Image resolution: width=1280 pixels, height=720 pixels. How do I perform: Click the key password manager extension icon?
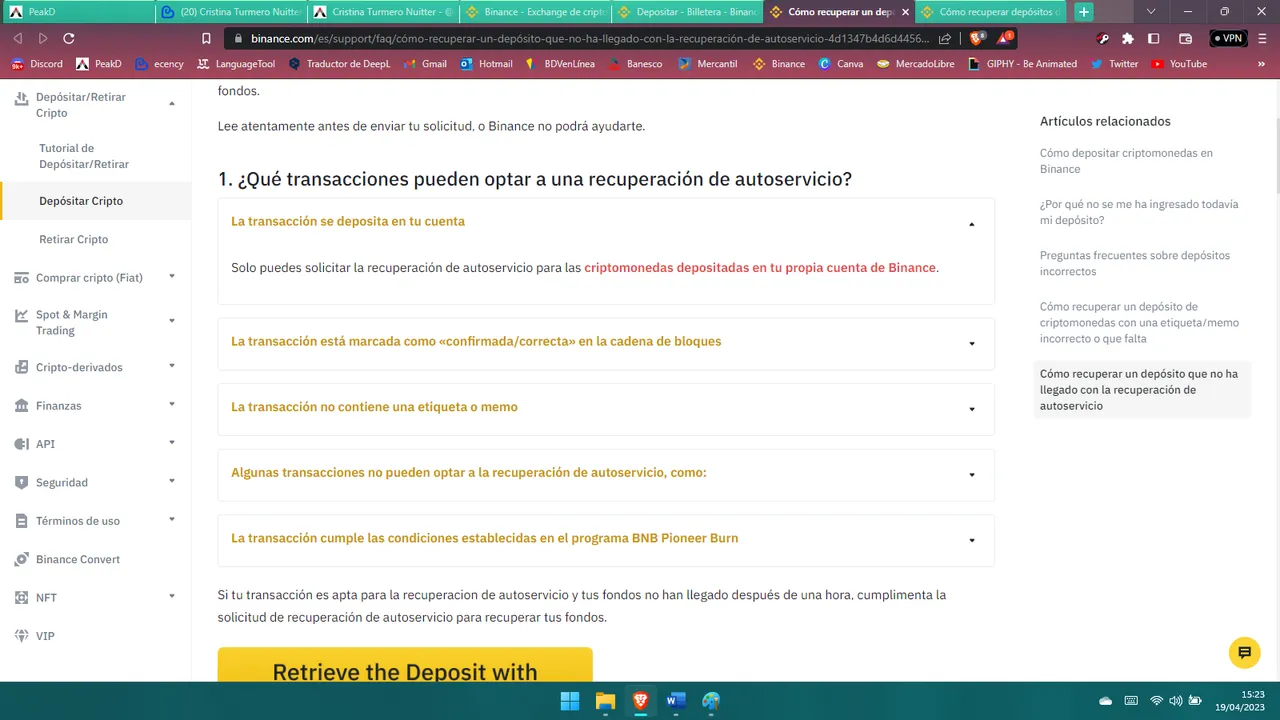[x=1103, y=38]
